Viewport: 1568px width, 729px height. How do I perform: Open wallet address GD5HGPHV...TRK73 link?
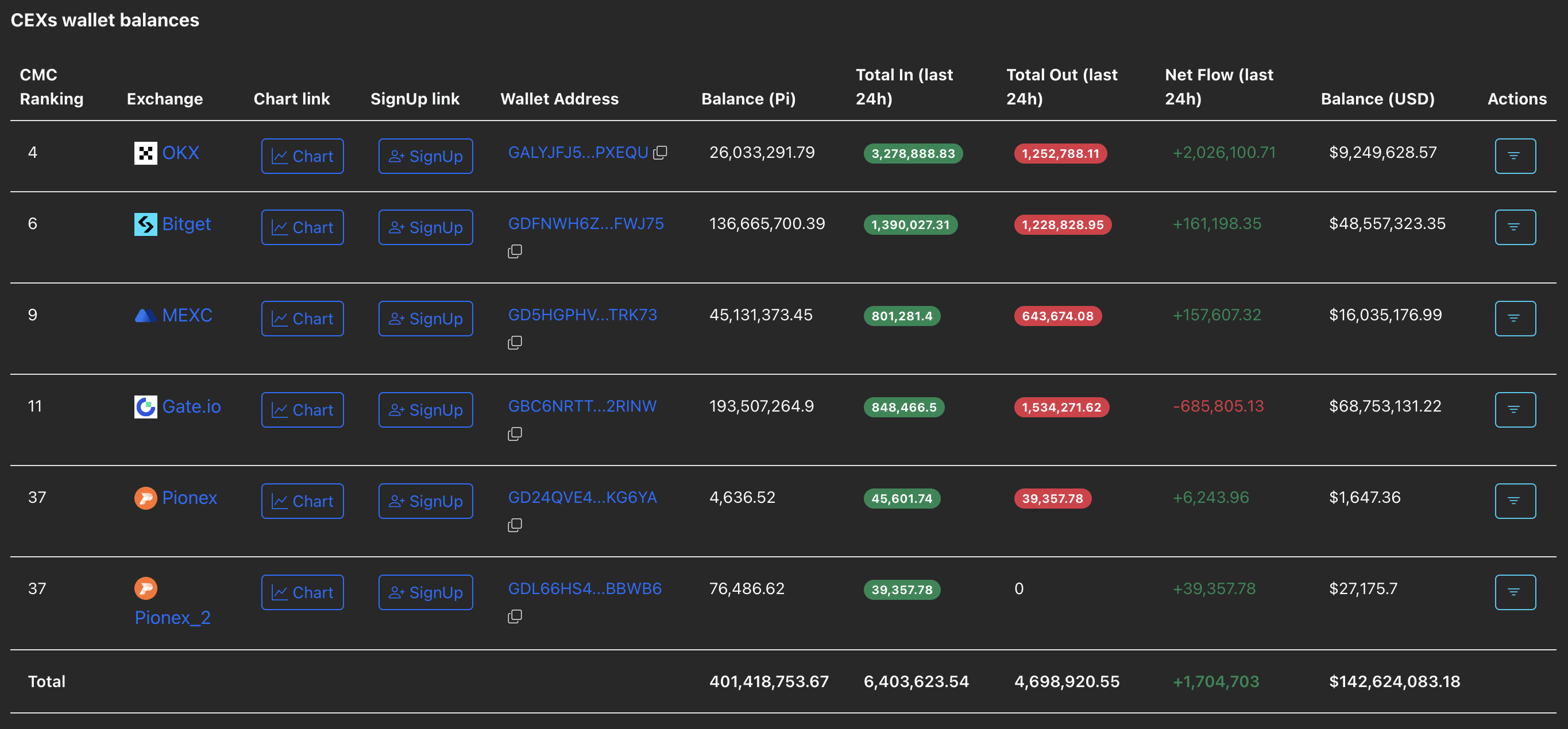582,315
